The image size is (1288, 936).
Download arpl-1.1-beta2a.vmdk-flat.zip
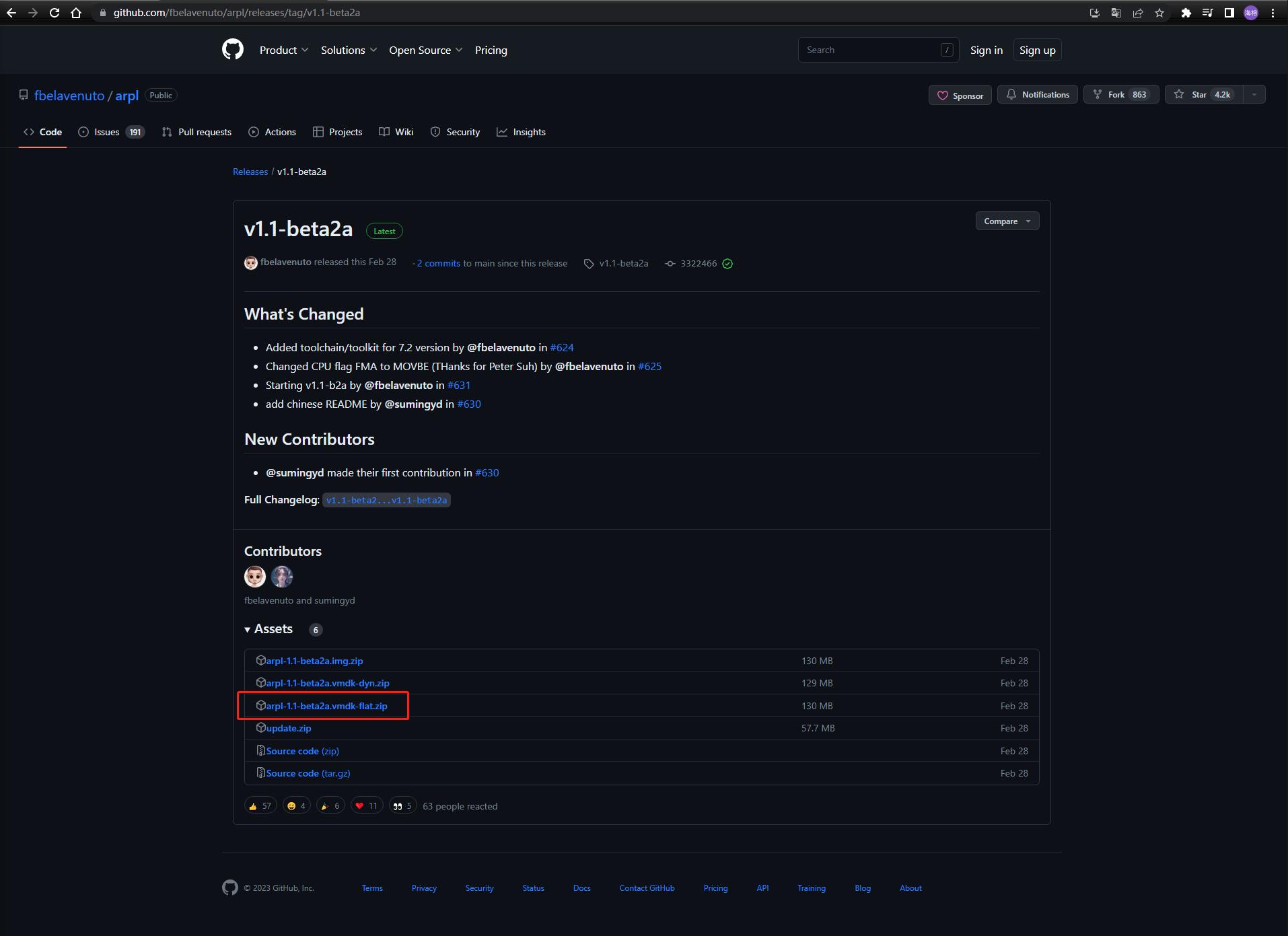tap(326, 706)
